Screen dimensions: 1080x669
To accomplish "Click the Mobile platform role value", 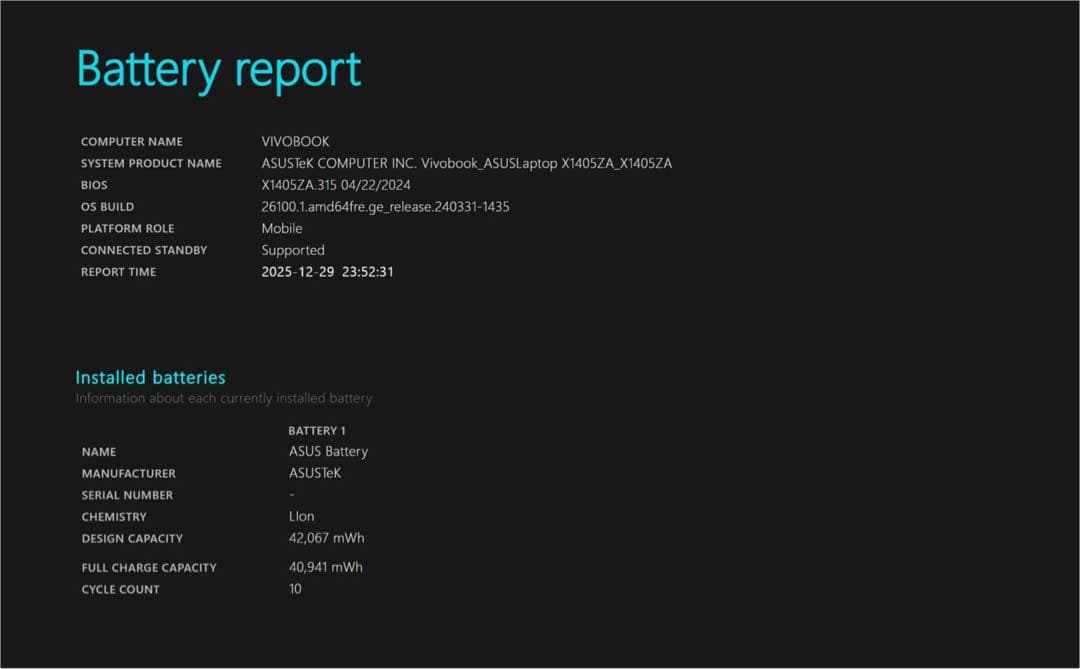I will pos(282,228).
